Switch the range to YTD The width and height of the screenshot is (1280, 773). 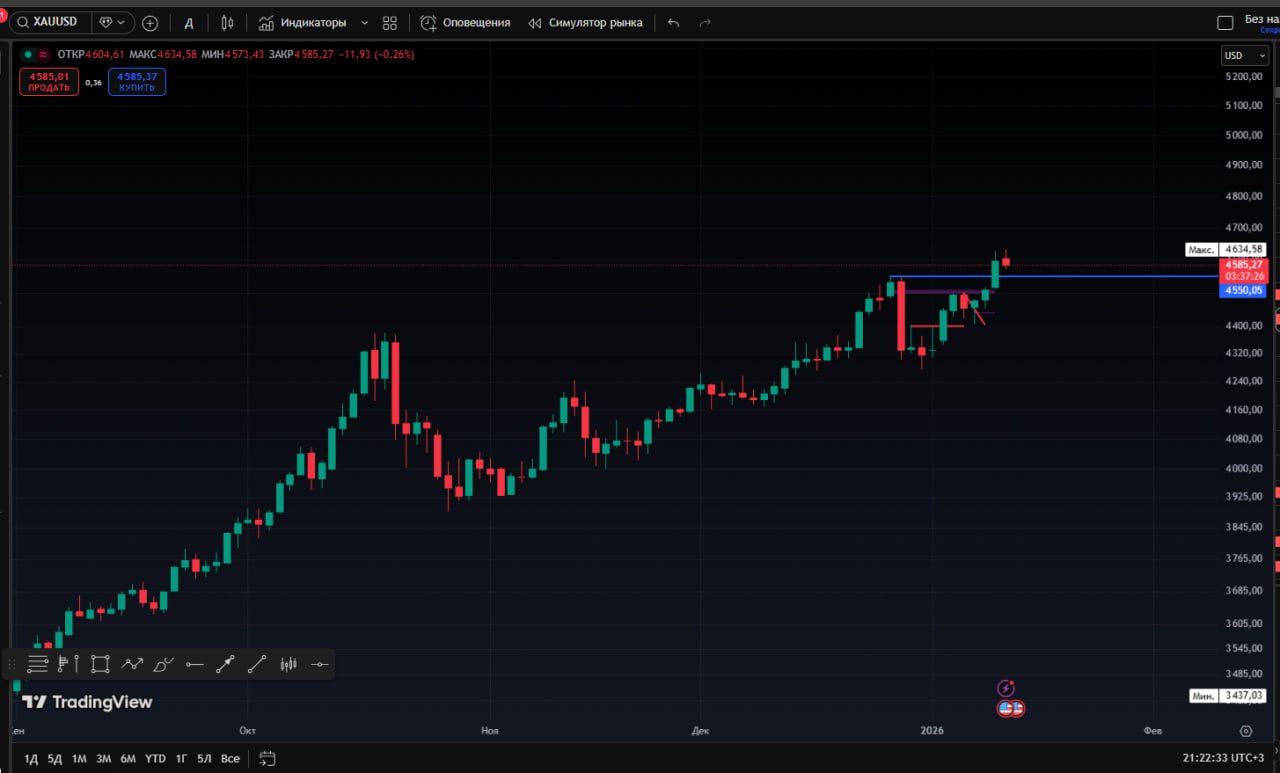click(155, 758)
